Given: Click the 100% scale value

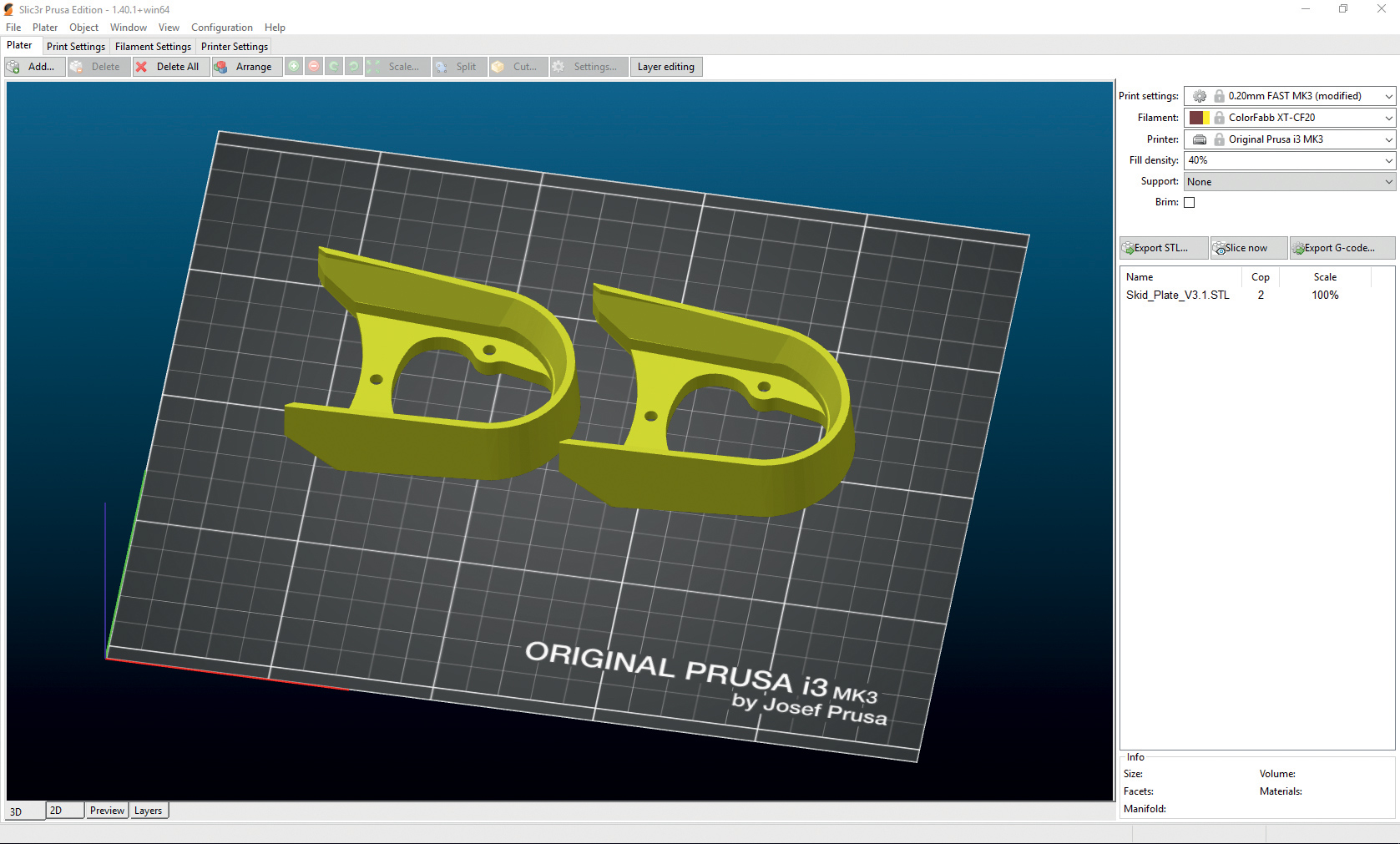Looking at the screenshot, I should pyautogui.click(x=1325, y=296).
